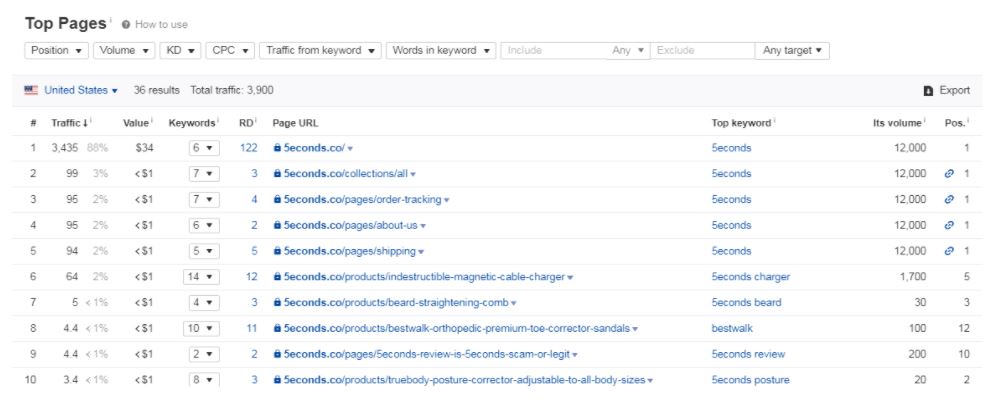This screenshot has height=406, width=997.
Task: Open referring domains count 122 link
Action: coord(249,148)
